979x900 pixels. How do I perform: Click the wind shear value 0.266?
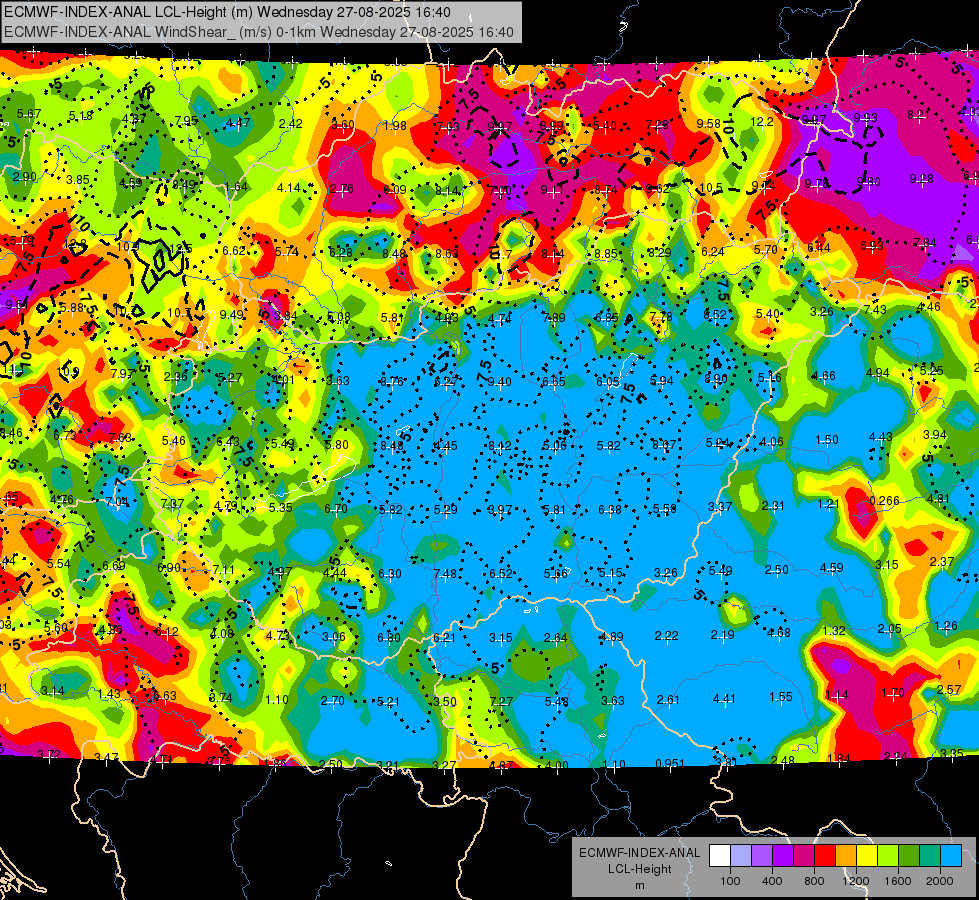point(884,501)
